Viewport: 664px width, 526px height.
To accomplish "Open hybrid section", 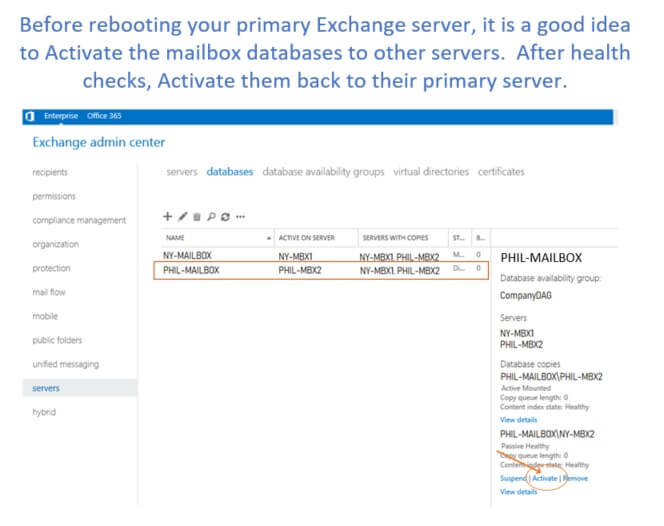I will pos(44,412).
